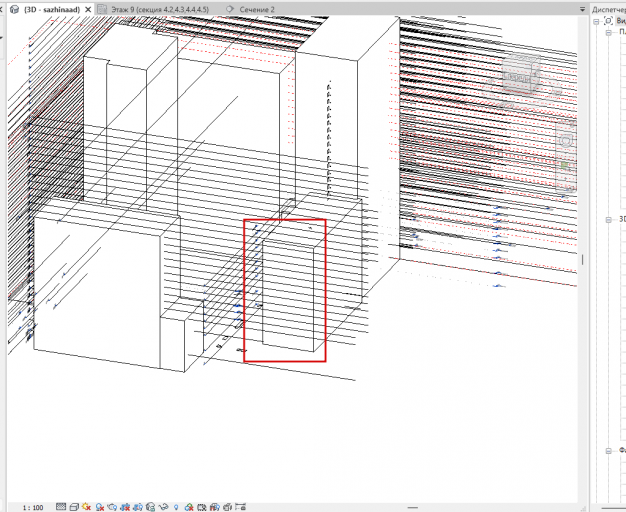The height and width of the screenshot is (512, 626).
Task: Click the navigation bar steering wheel
Action: pyautogui.click(x=566, y=141)
